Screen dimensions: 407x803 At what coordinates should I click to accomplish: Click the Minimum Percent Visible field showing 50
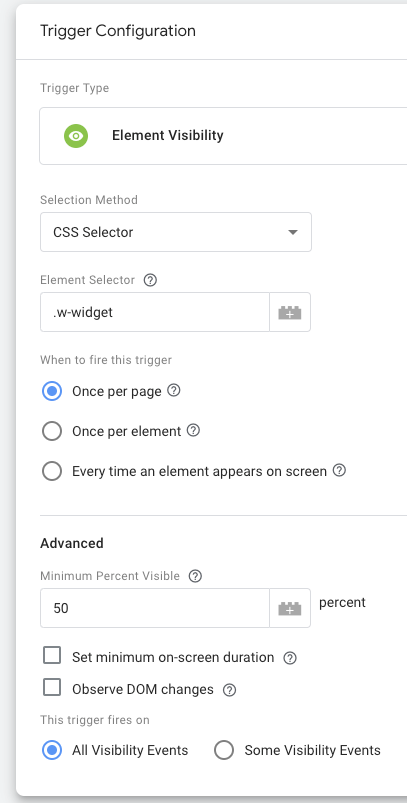coord(155,608)
